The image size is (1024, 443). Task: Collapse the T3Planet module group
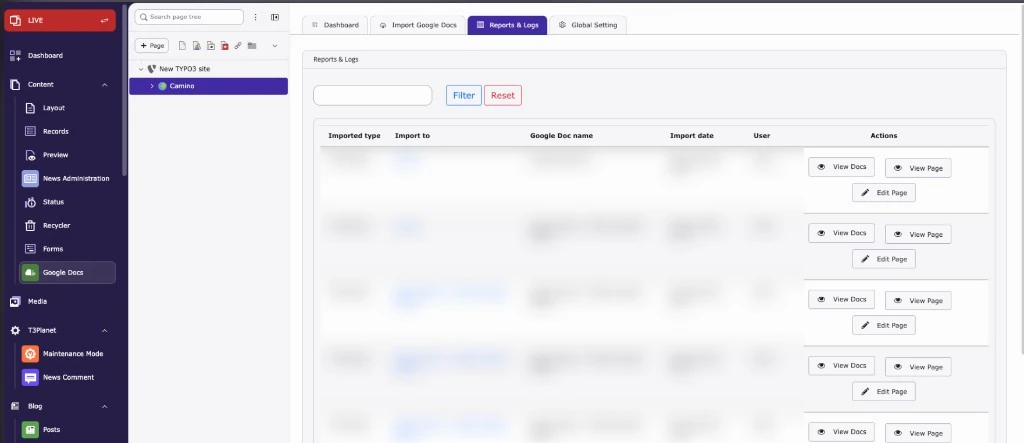[x=104, y=330]
